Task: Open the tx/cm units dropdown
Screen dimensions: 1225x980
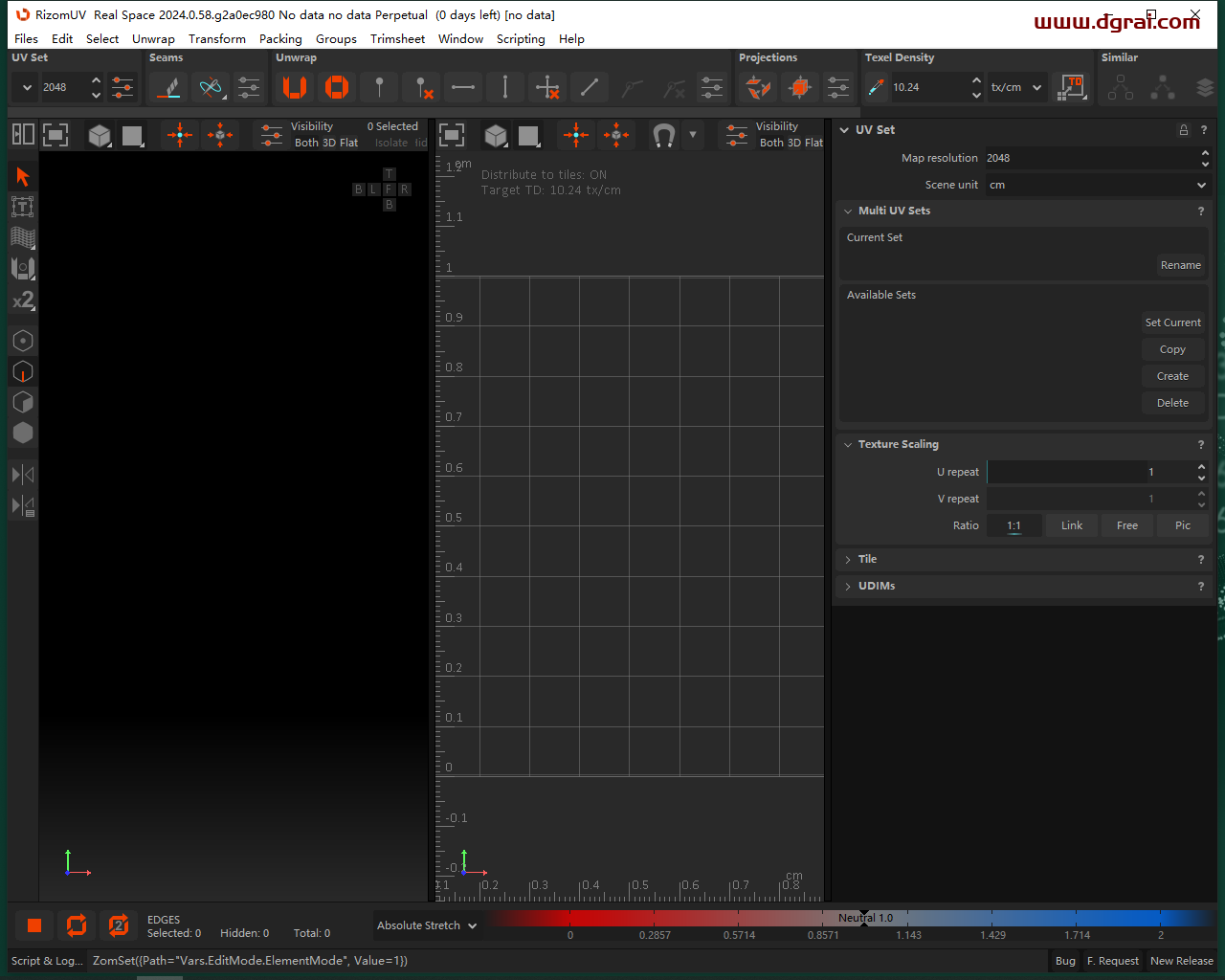Action: tap(1016, 87)
